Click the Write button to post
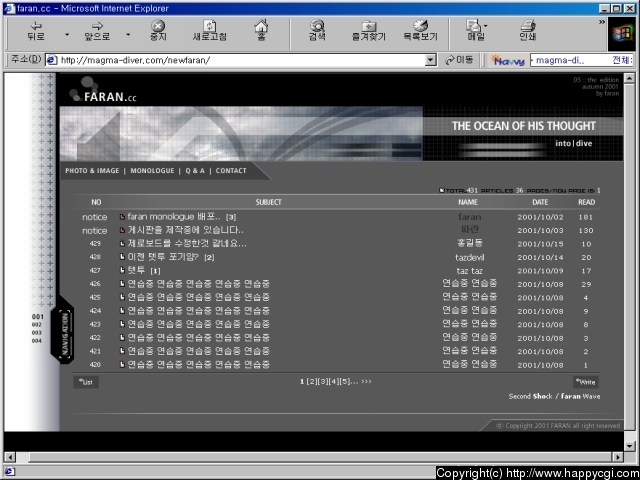Image resolution: width=640 pixels, height=480 pixels. [x=586, y=382]
